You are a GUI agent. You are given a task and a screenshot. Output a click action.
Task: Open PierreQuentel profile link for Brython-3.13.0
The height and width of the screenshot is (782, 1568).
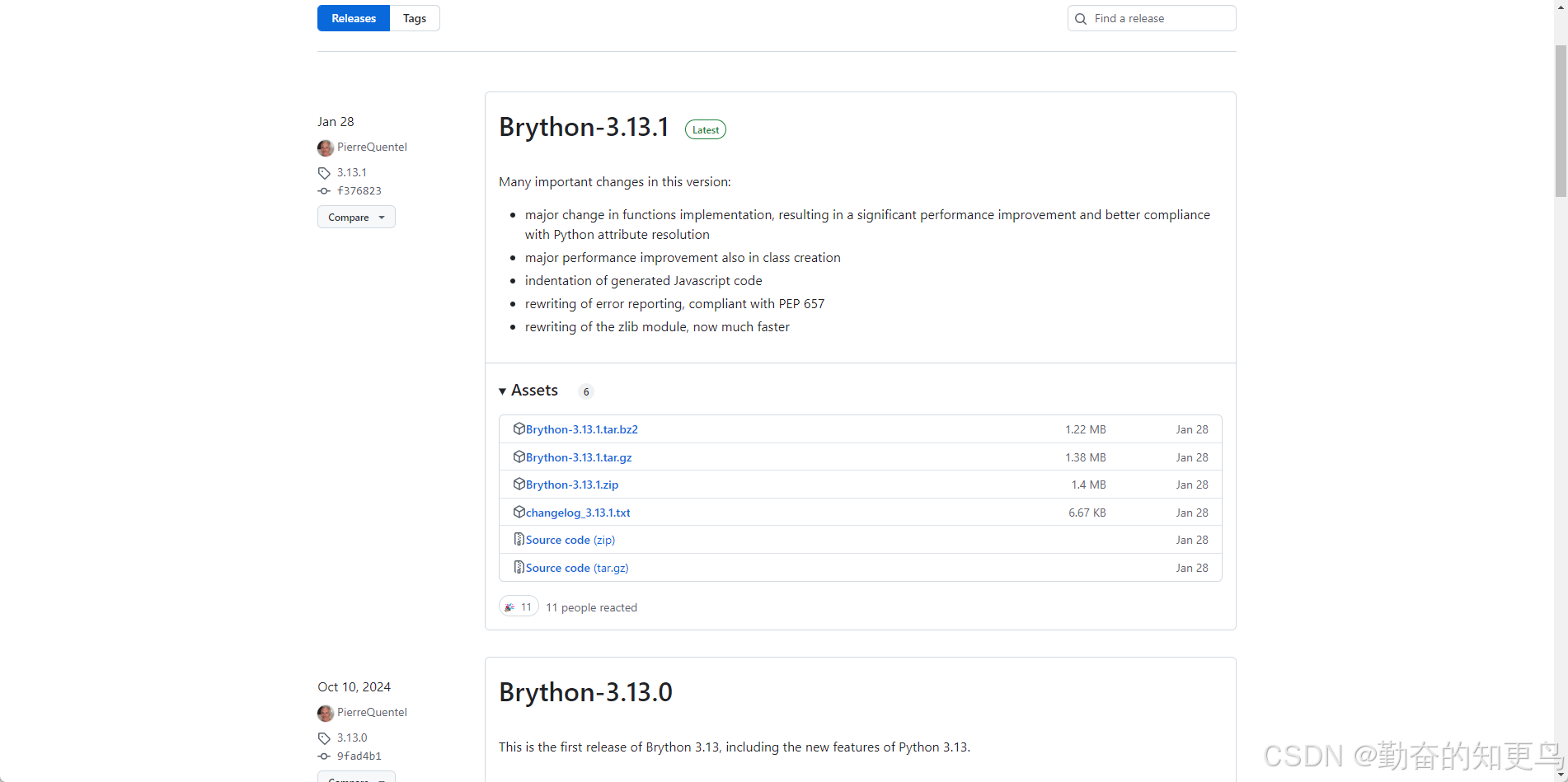click(372, 712)
